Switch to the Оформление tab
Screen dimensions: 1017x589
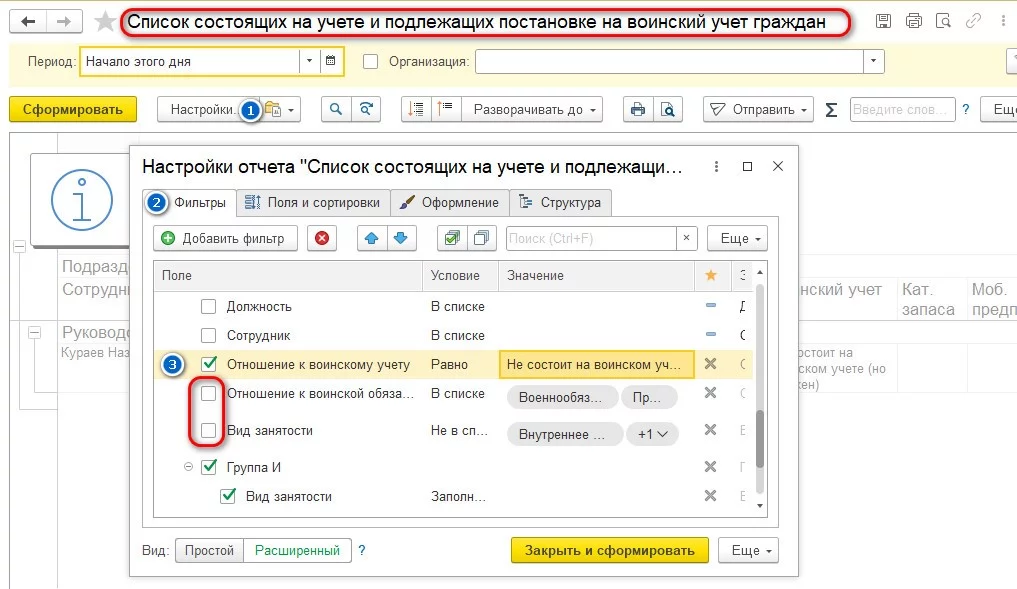point(449,202)
